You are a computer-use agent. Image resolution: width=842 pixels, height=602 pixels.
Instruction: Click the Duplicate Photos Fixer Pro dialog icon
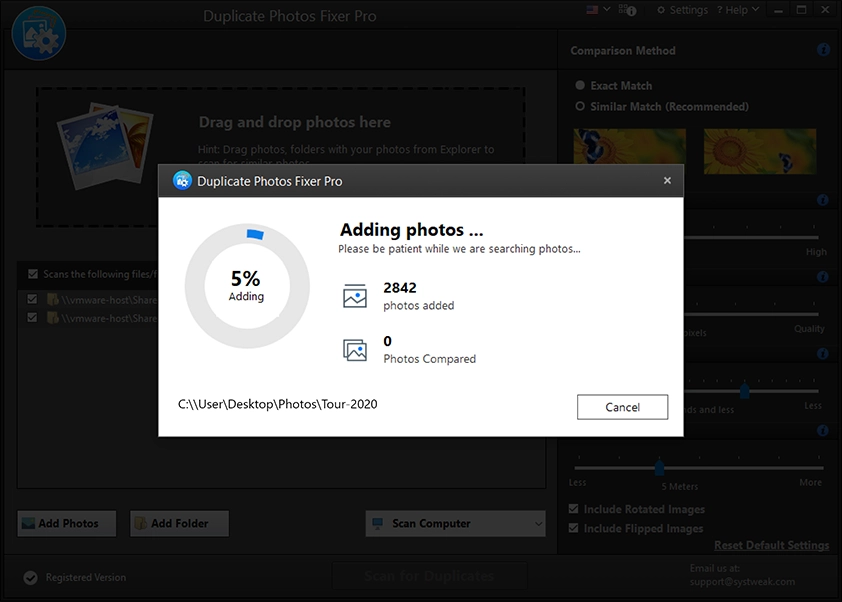click(x=182, y=181)
